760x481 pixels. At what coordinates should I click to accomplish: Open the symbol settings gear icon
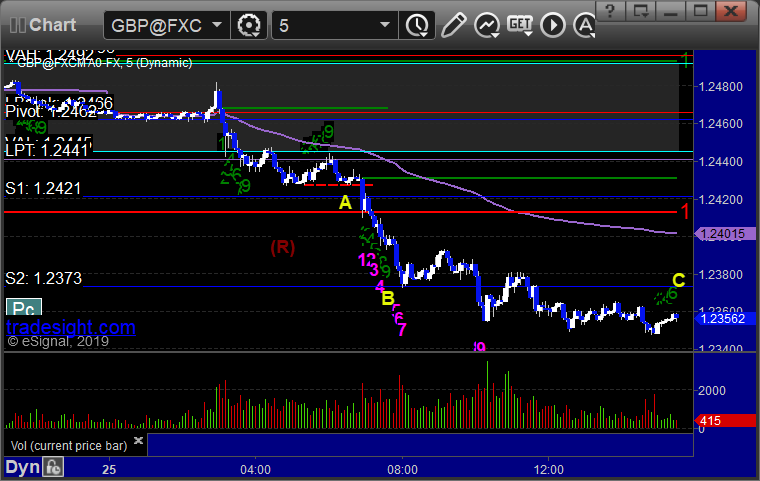click(x=249, y=25)
